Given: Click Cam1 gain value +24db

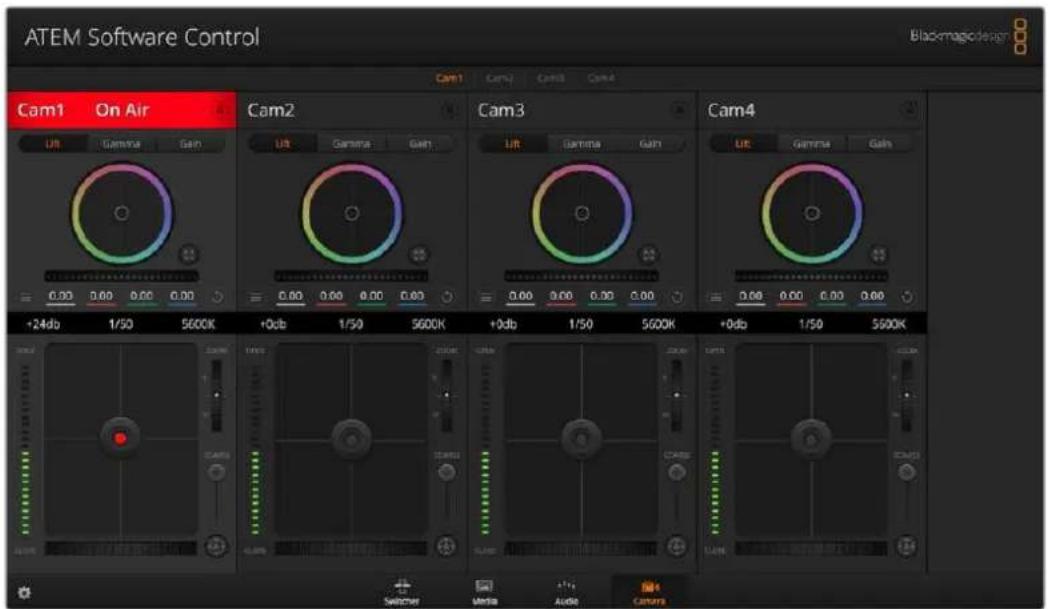Looking at the screenshot, I should 43,324.
